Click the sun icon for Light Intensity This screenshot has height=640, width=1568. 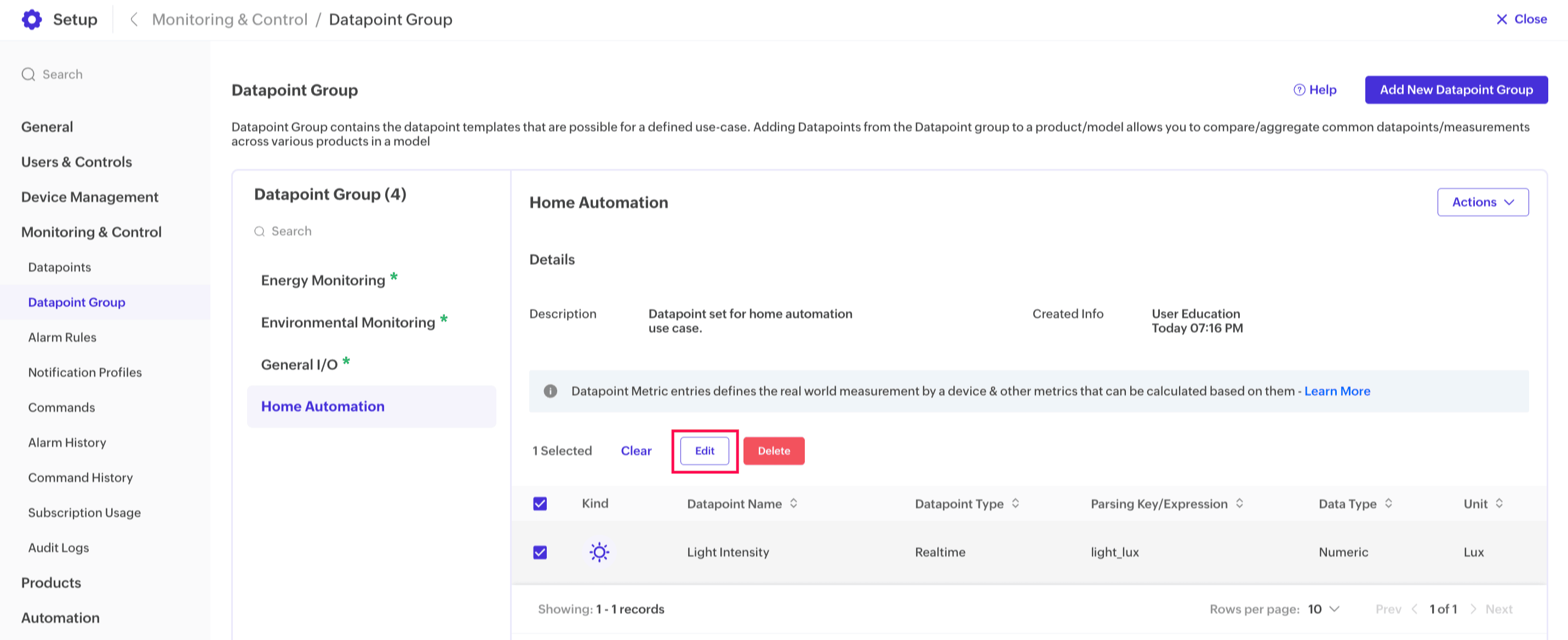coord(599,552)
